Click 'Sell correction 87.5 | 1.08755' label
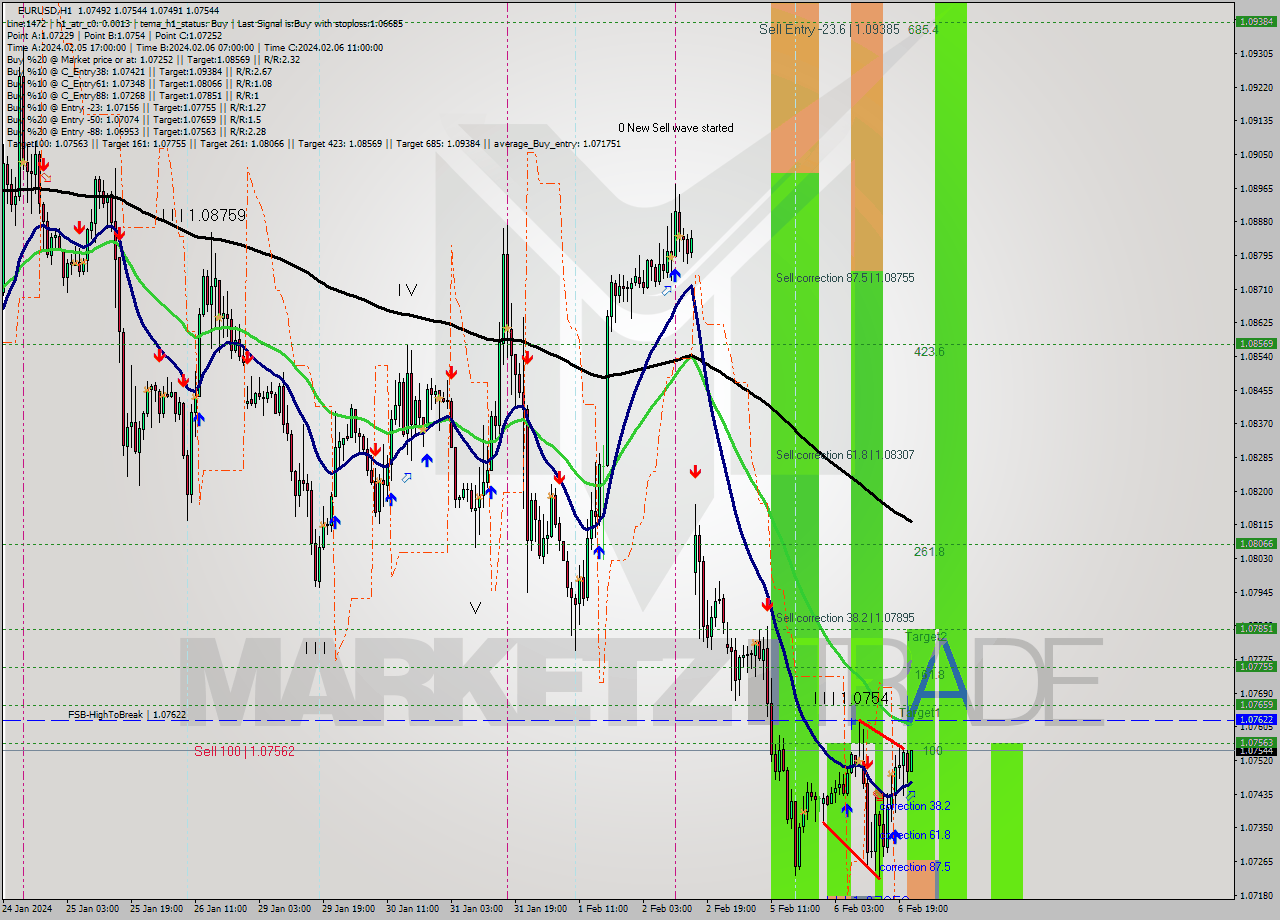1280x920 pixels. point(845,278)
